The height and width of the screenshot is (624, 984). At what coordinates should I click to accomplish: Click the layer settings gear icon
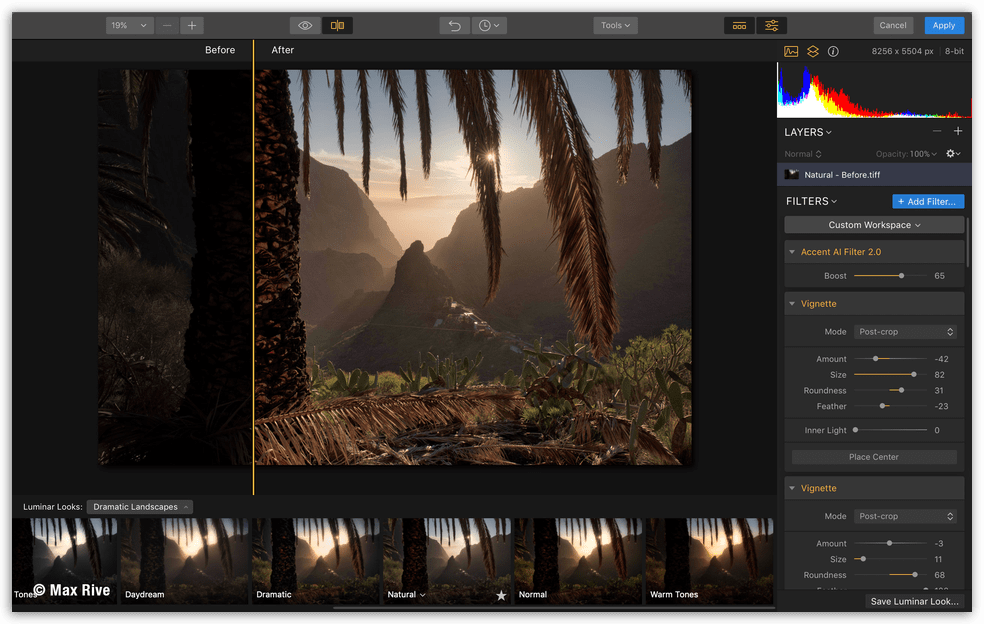coord(948,153)
